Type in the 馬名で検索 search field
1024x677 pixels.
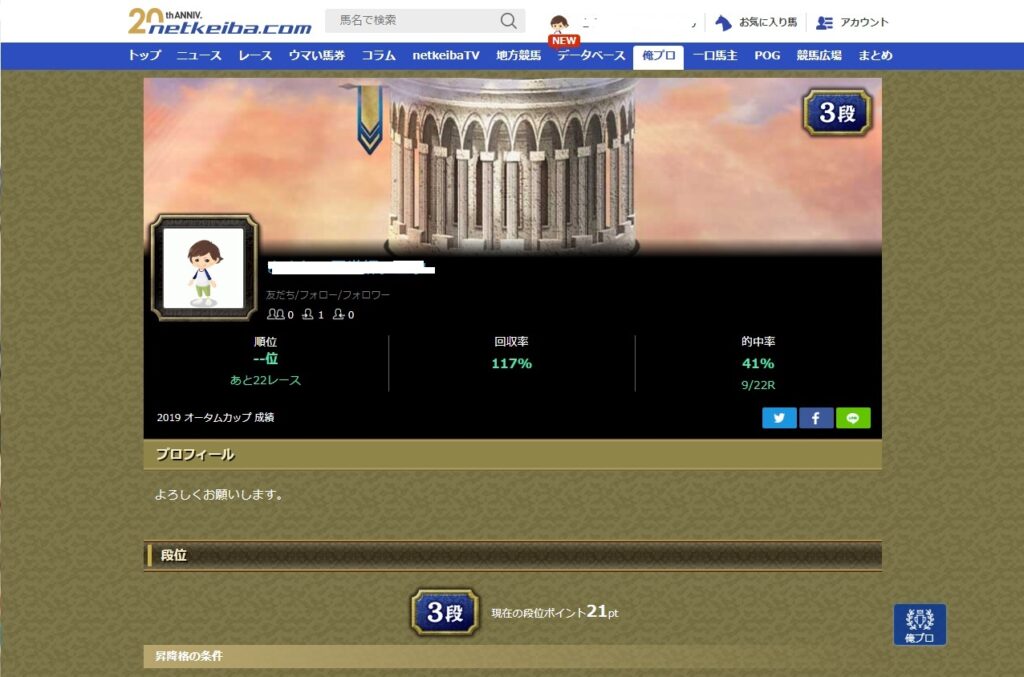(x=410, y=21)
